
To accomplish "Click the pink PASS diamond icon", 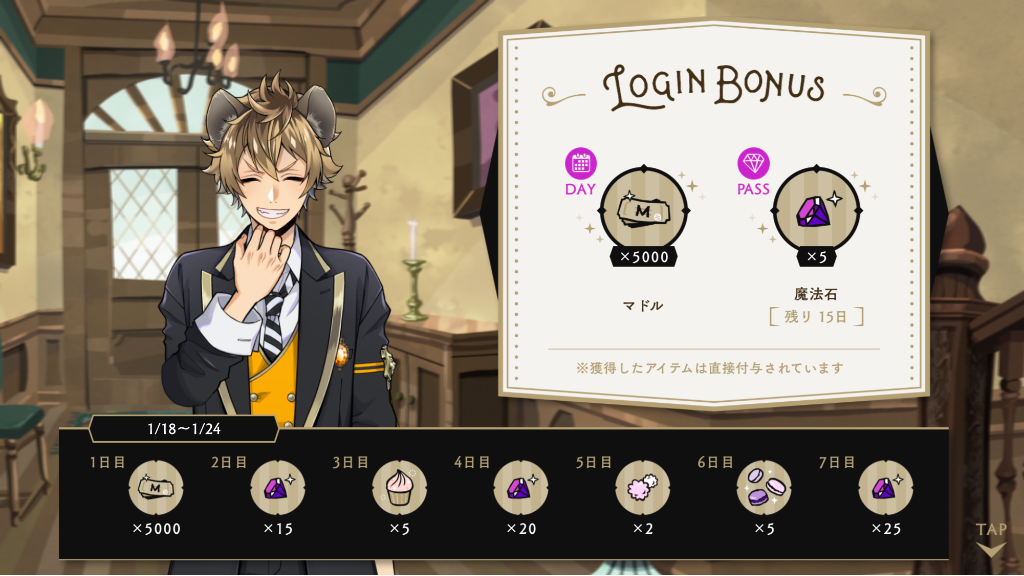I will pyautogui.click(x=753, y=163).
